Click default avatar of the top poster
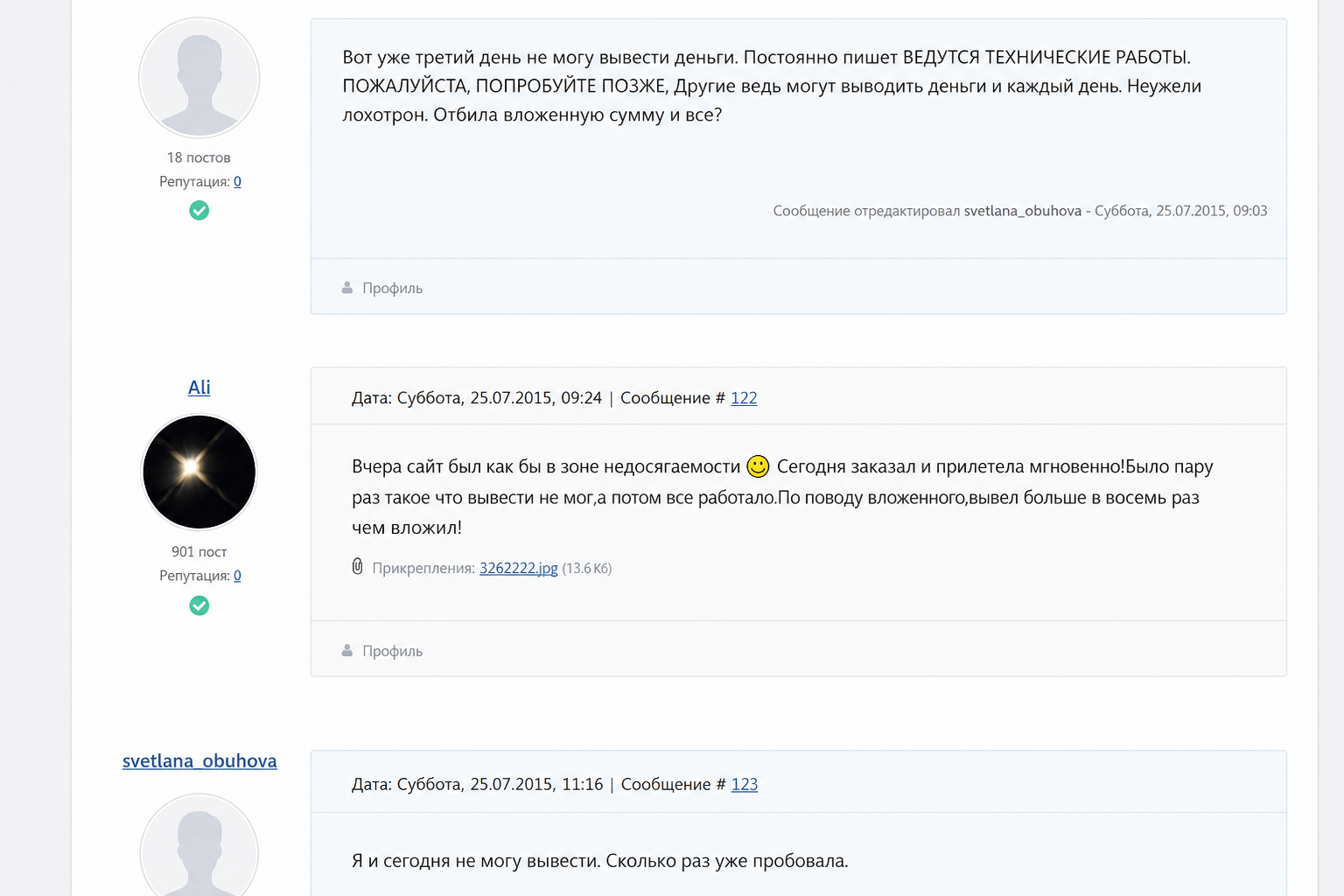 click(x=199, y=78)
